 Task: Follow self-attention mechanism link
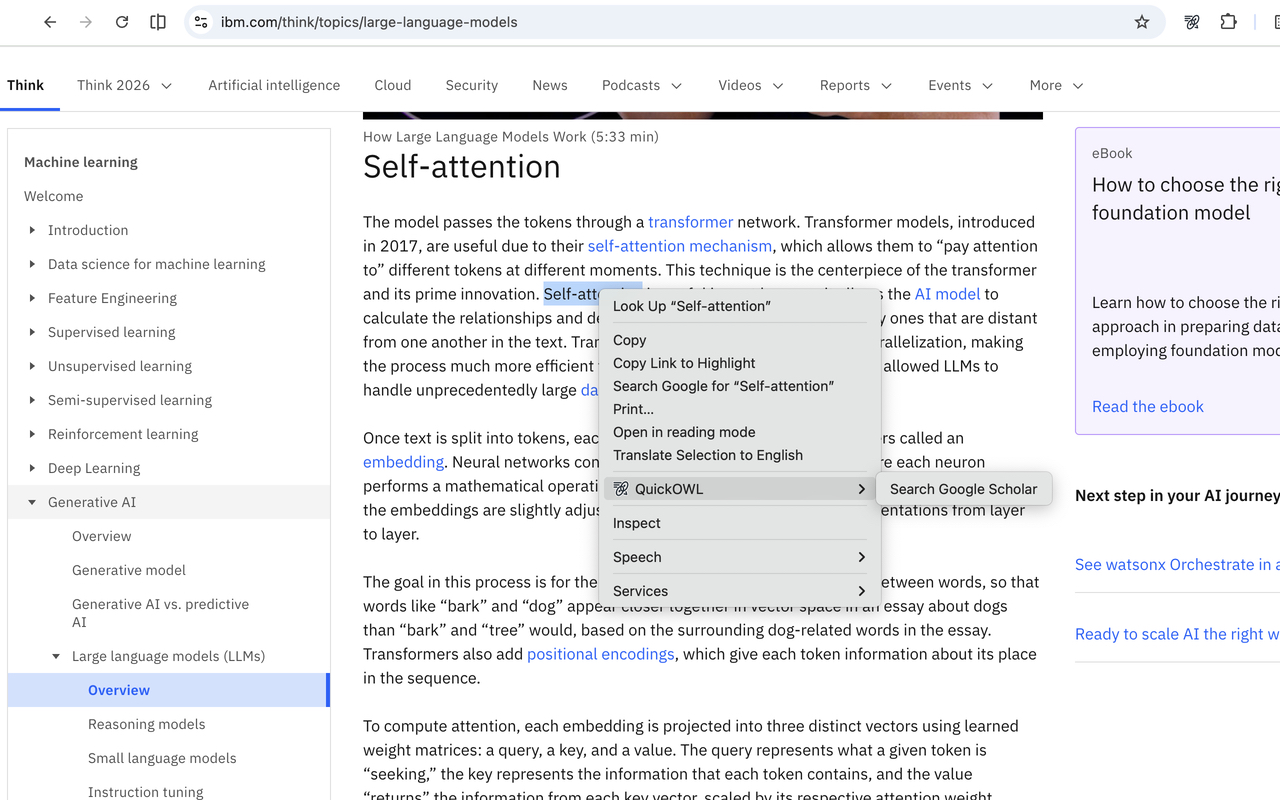[x=680, y=246]
